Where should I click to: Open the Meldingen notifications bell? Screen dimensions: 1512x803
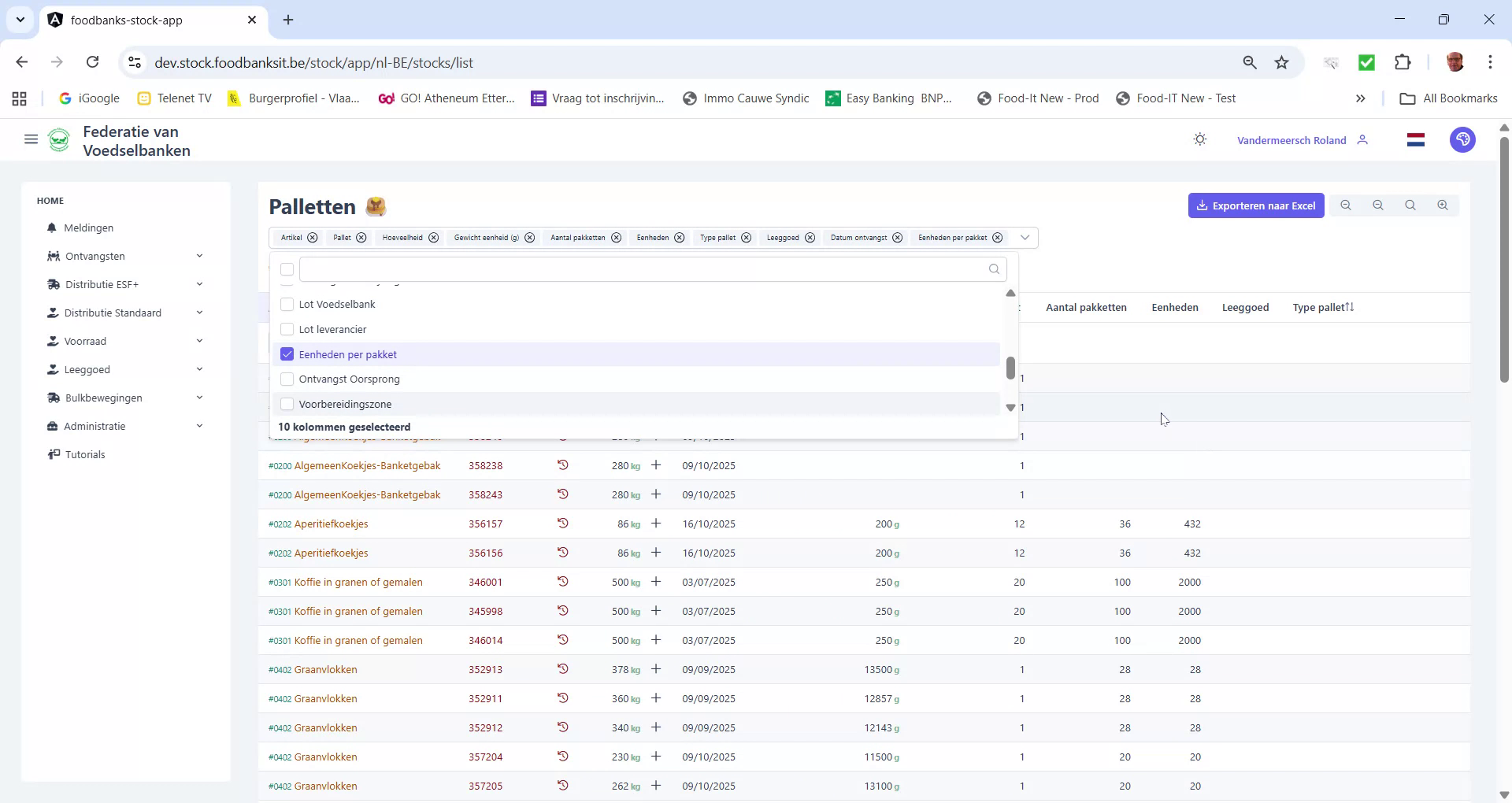(x=51, y=228)
